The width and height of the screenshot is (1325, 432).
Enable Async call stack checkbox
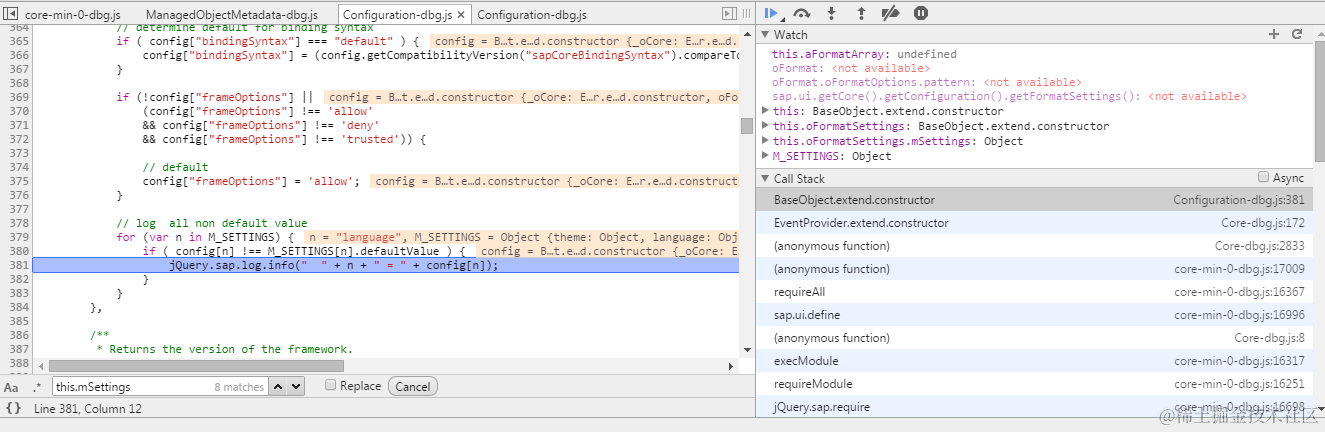tap(1263, 178)
